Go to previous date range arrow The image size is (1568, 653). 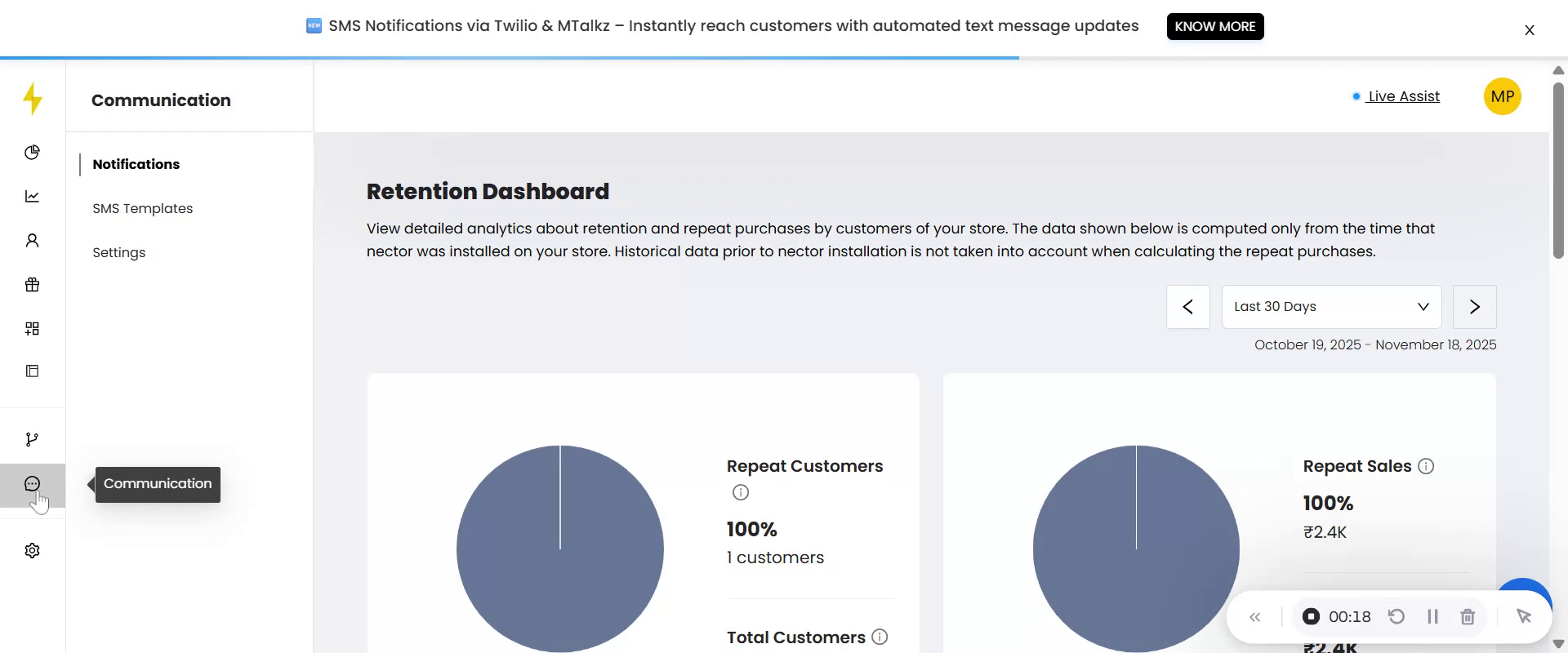click(x=1187, y=307)
